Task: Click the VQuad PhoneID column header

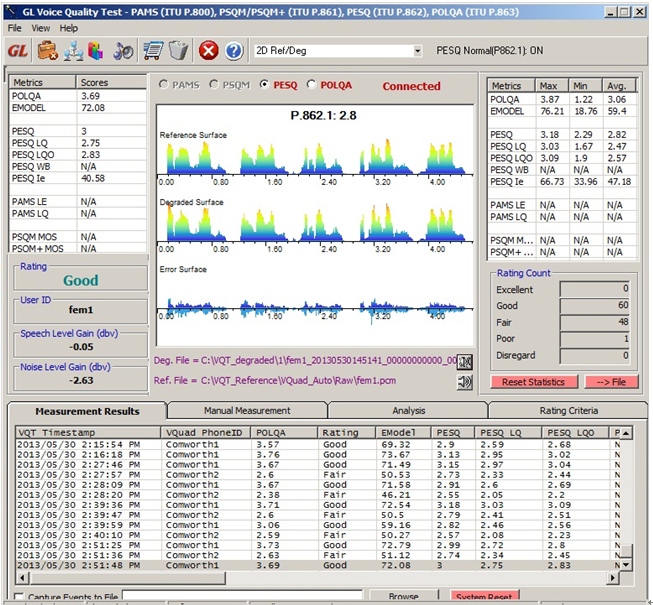Action: point(206,433)
